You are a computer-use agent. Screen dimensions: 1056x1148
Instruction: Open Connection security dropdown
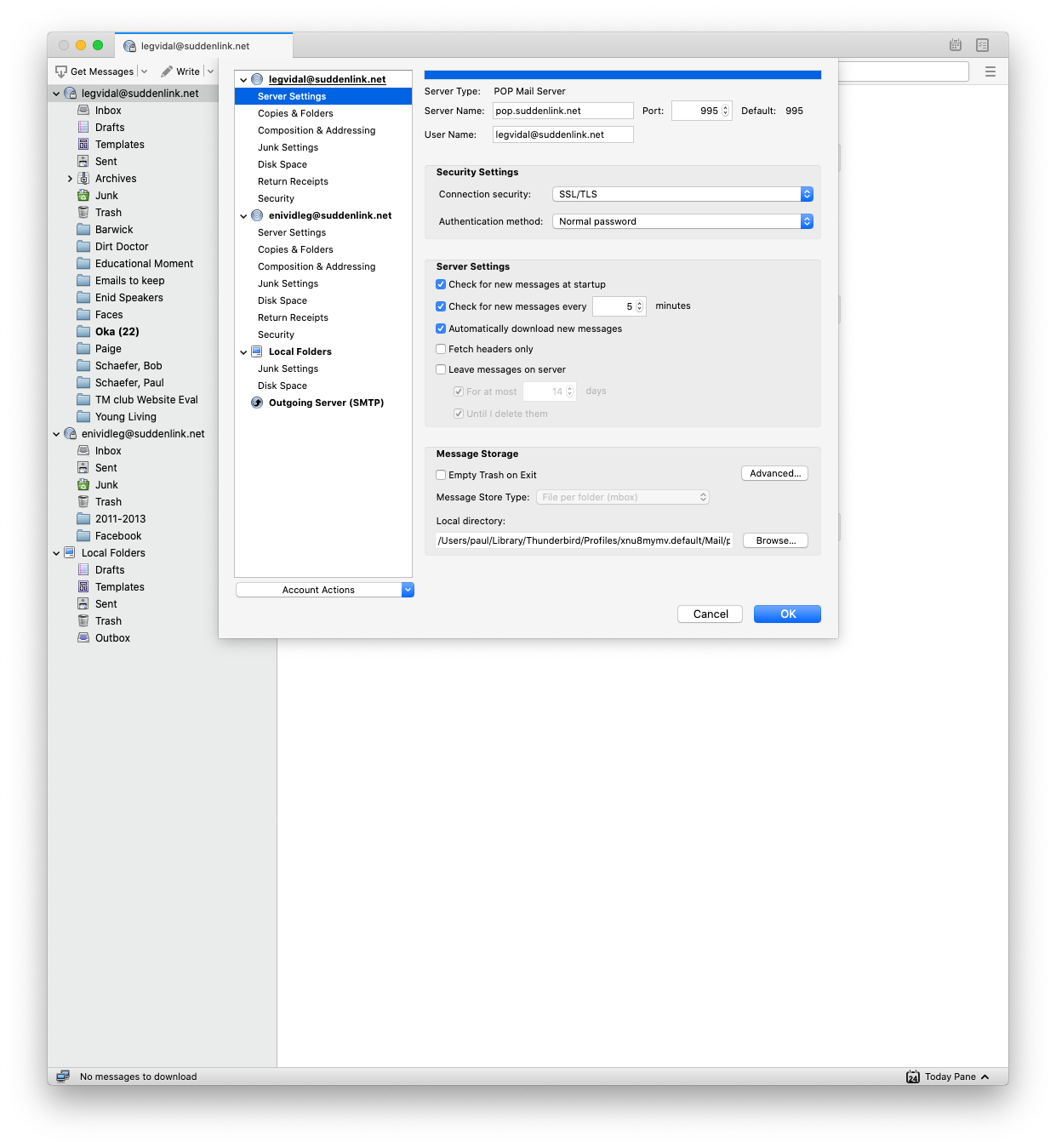[x=682, y=194]
